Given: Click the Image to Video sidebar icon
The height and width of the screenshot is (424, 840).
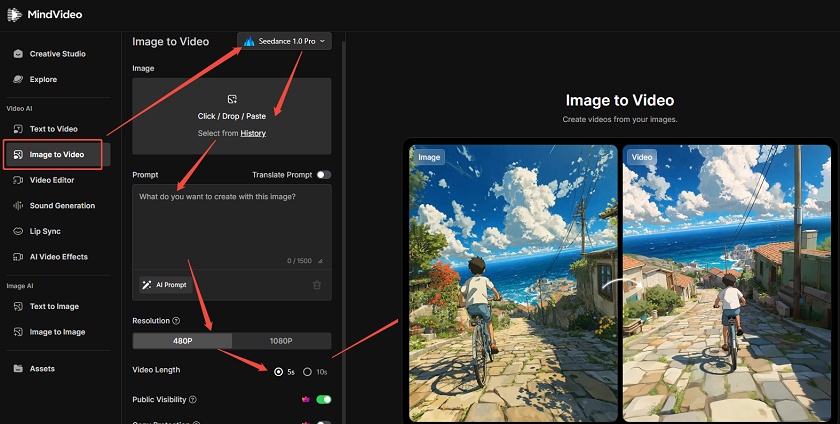Looking at the screenshot, I should 18,154.
